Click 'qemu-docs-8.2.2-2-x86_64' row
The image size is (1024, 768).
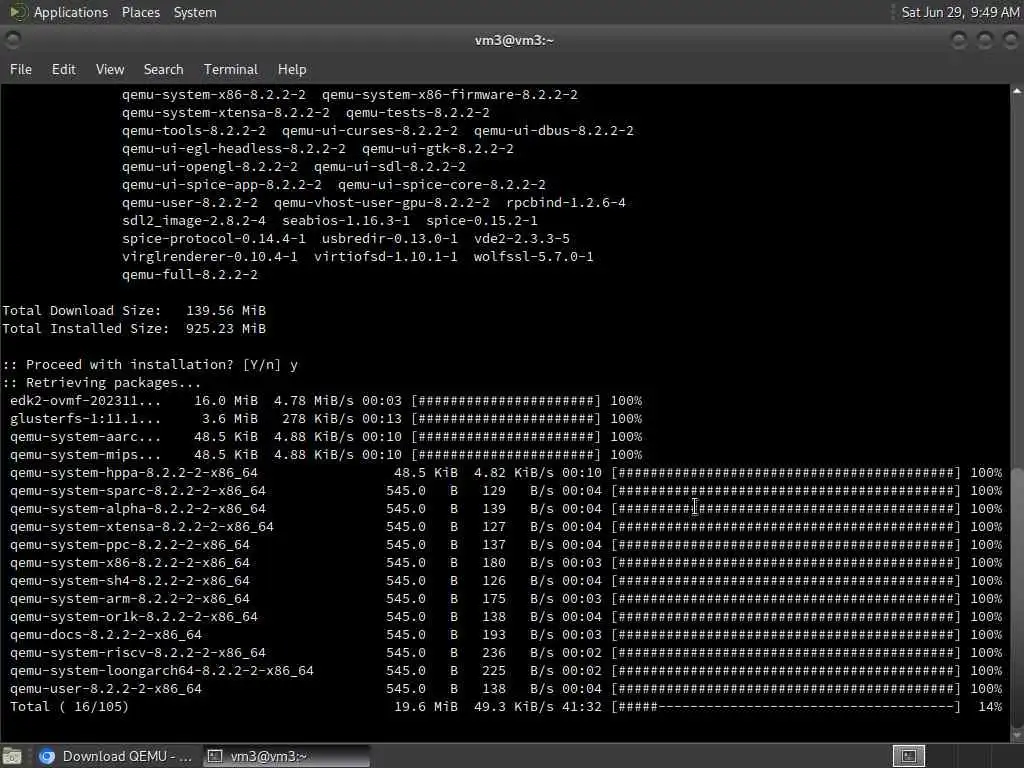(x=506, y=635)
